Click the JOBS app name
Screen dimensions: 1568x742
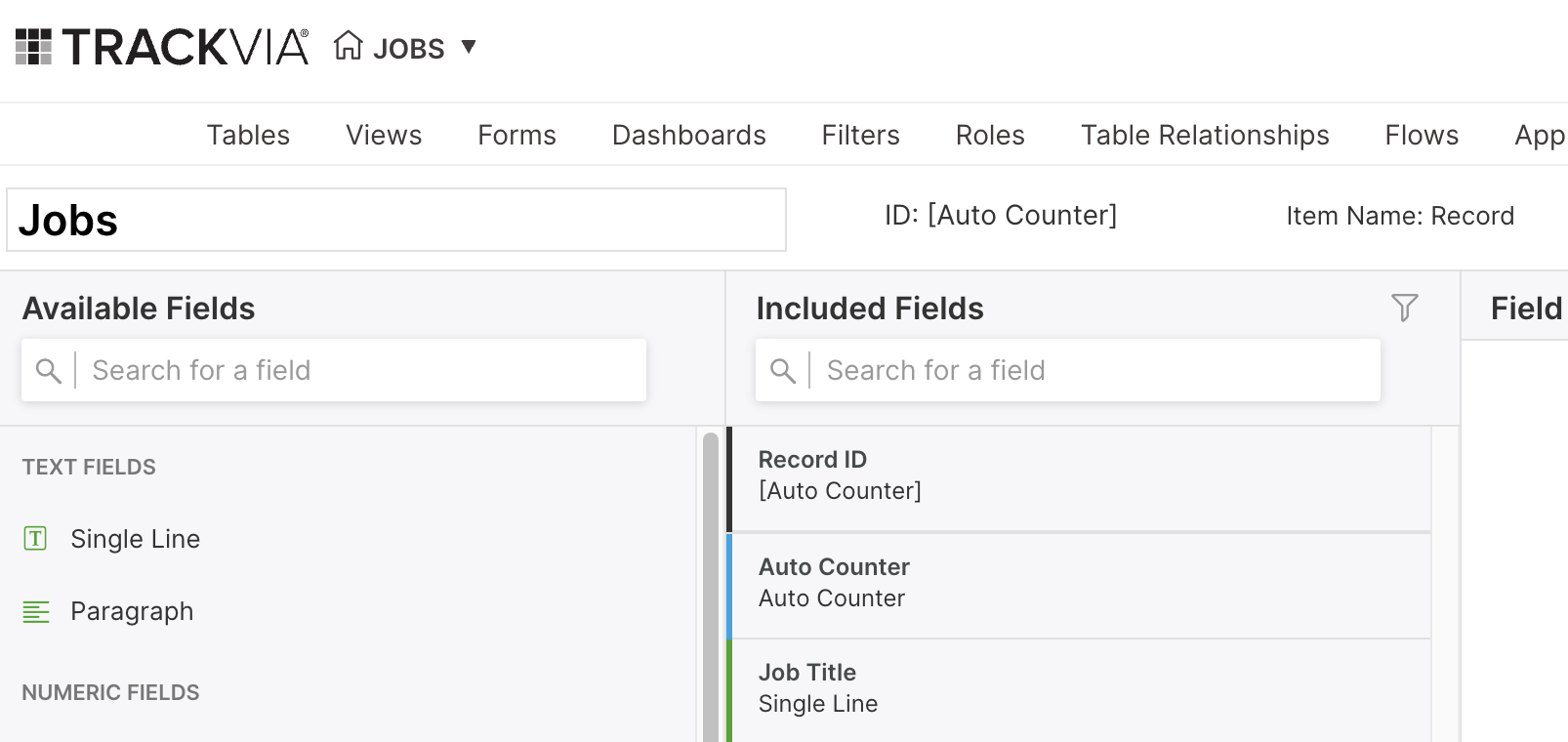[409, 48]
